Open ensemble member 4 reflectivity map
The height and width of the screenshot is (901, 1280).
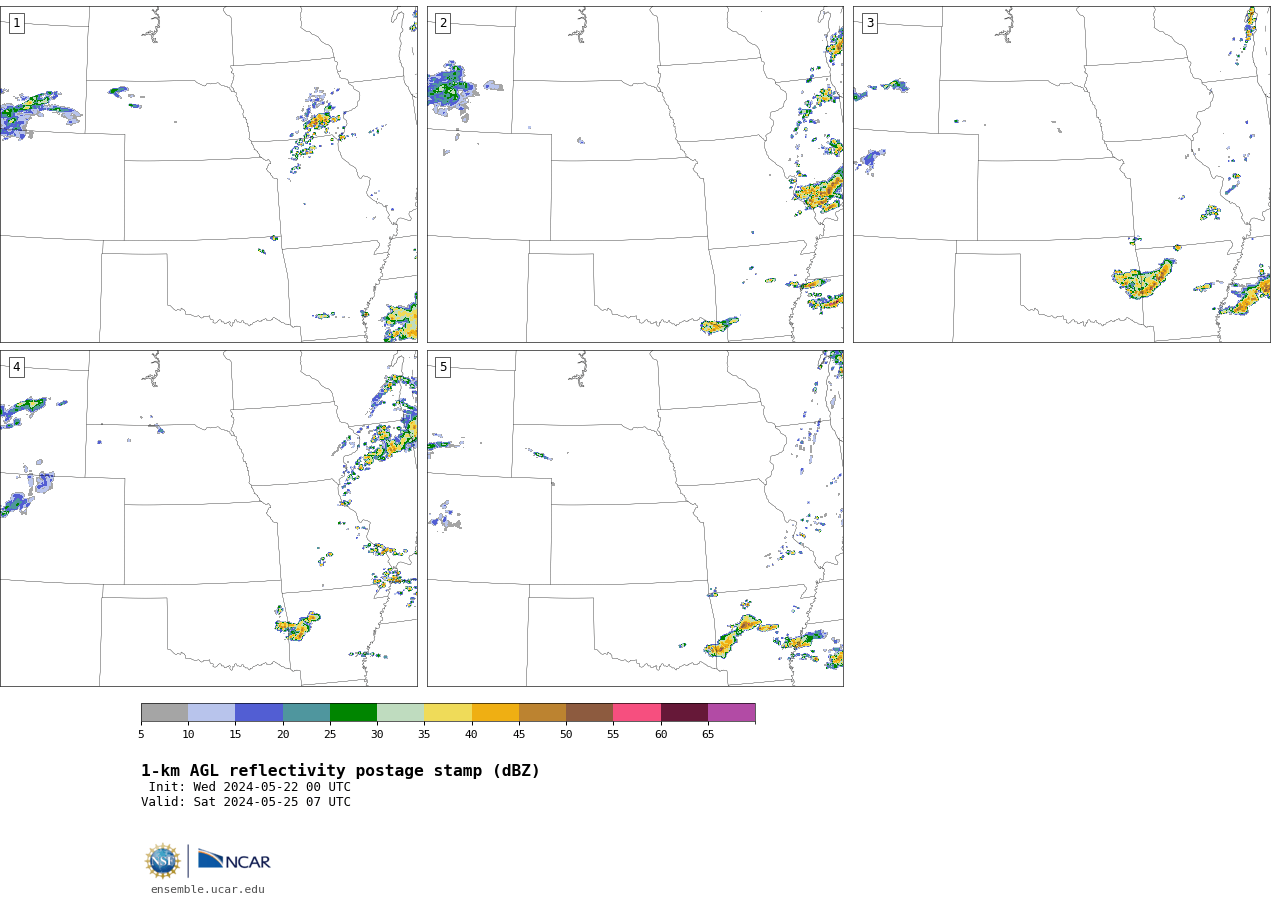[x=208, y=518]
